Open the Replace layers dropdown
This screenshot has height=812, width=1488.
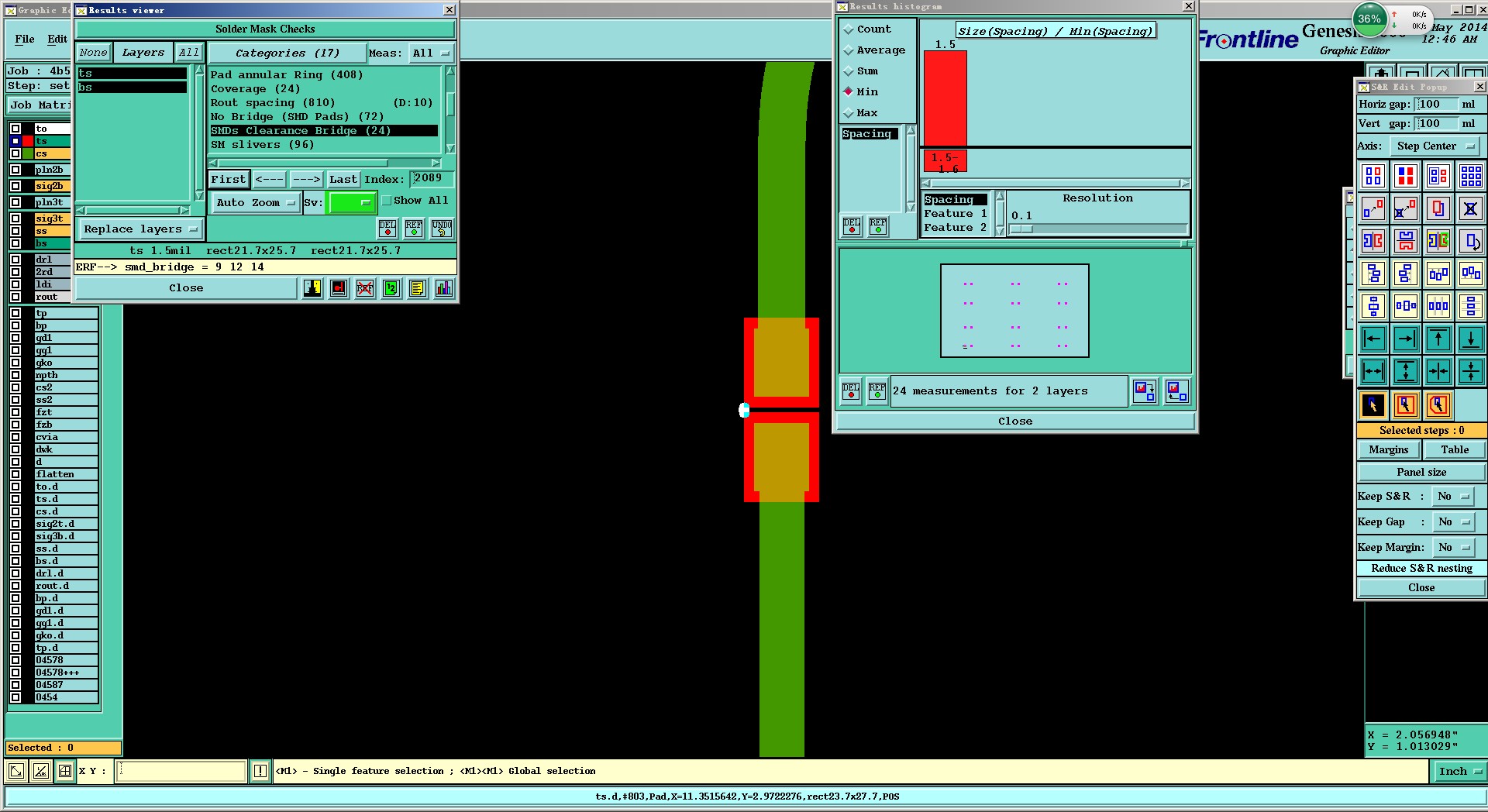[x=140, y=229]
